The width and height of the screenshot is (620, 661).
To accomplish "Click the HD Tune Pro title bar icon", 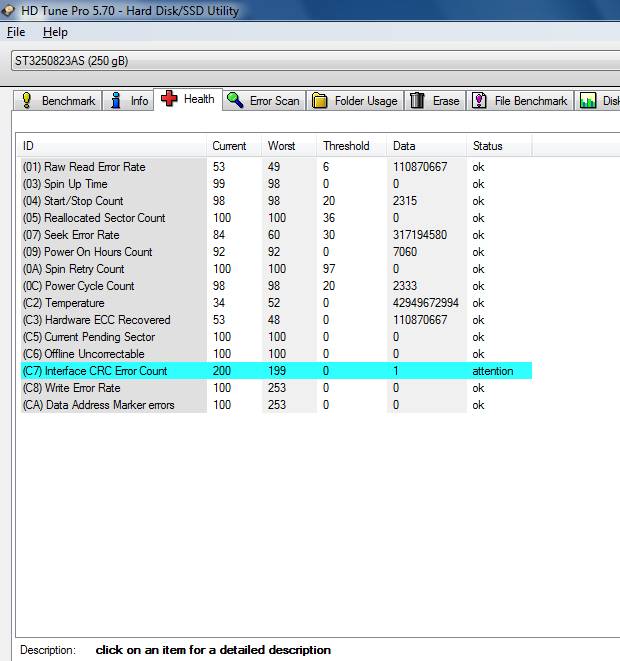I will point(8,10).
